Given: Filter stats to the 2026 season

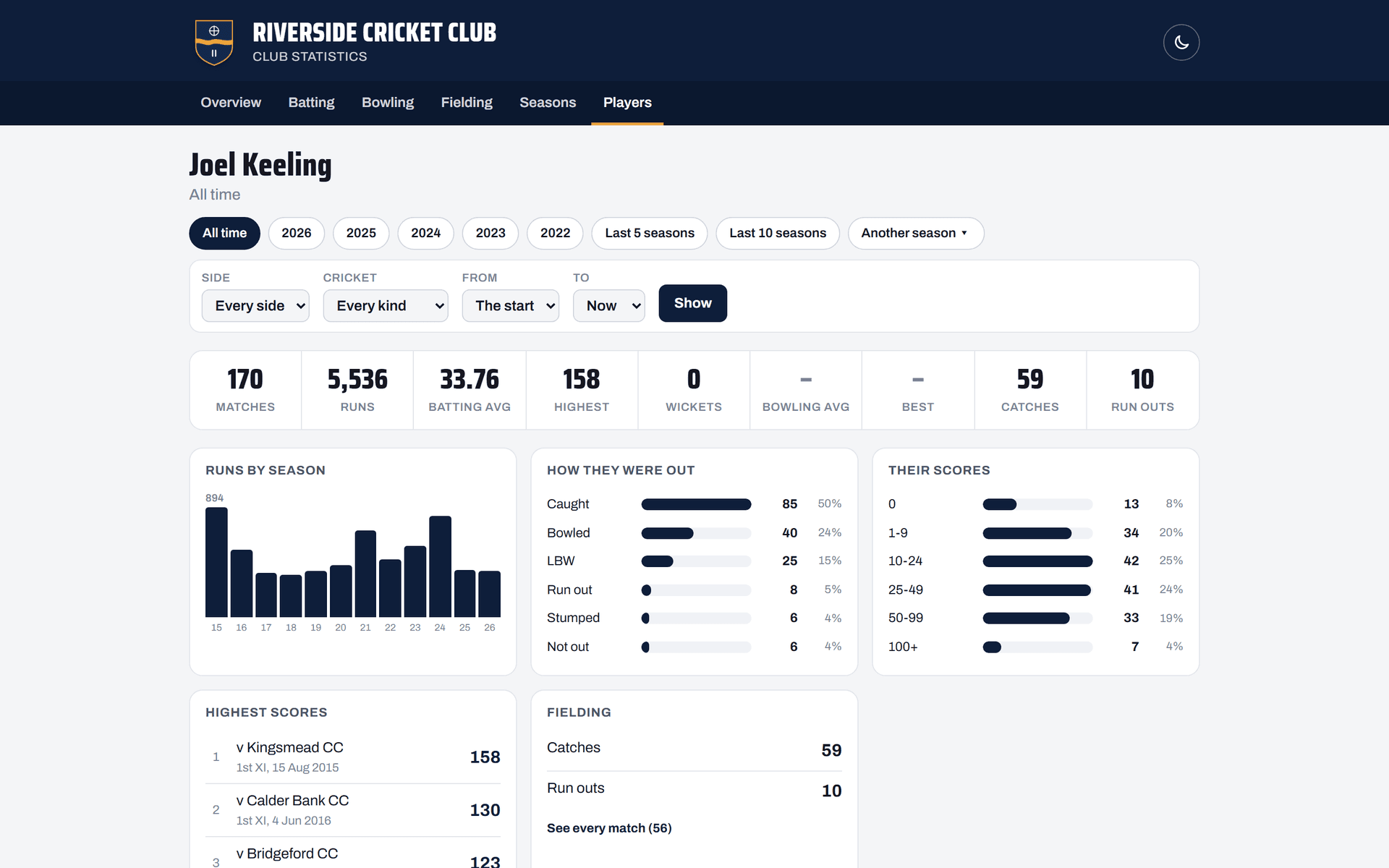Looking at the screenshot, I should (x=297, y=233).
